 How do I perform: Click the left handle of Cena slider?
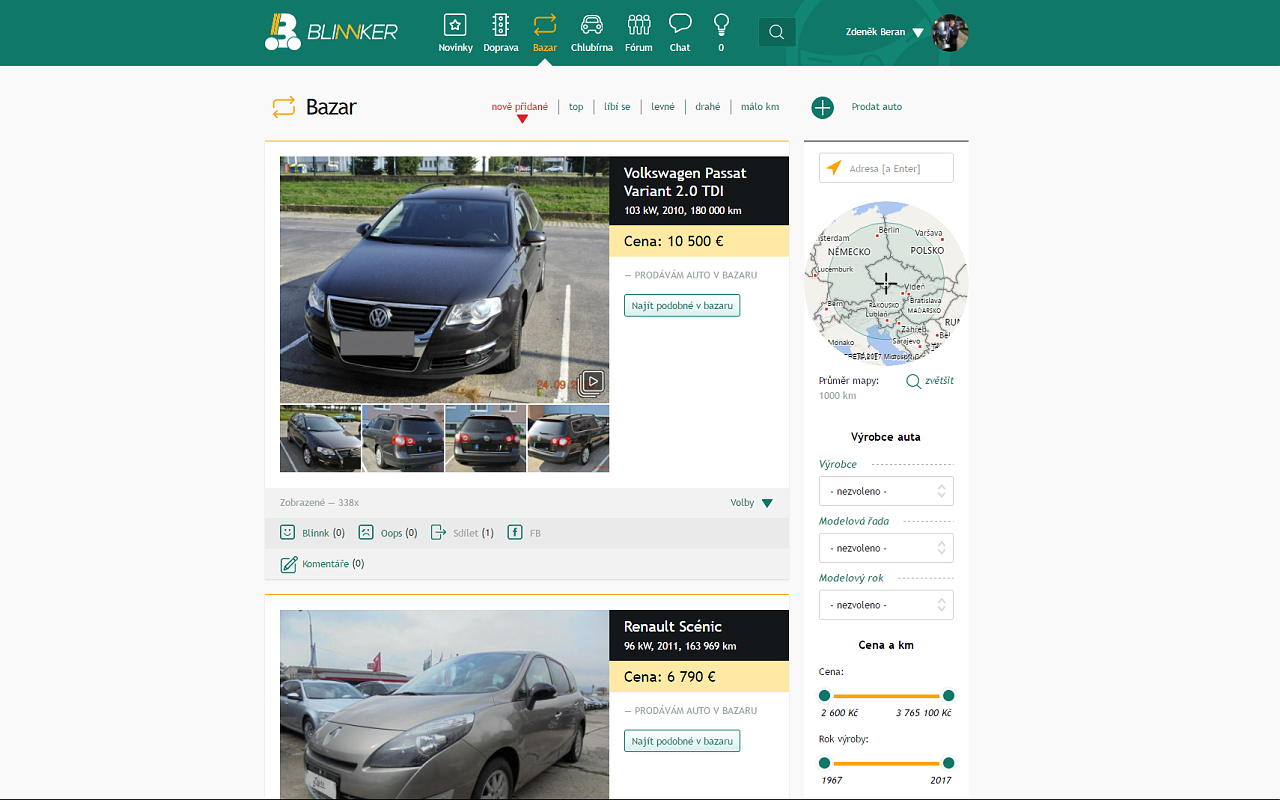[x=825, y=696]
